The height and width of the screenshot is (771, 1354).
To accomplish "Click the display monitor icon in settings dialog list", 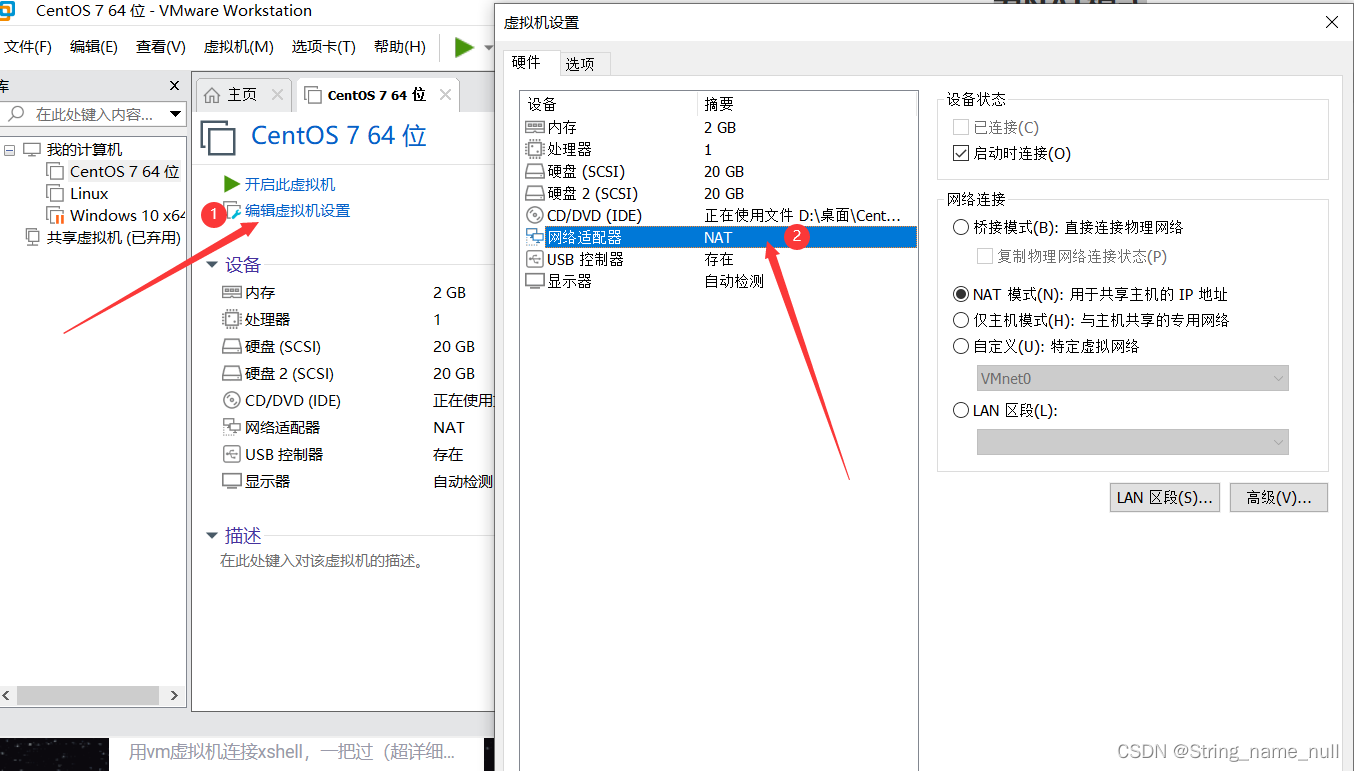I will [535, 281].
